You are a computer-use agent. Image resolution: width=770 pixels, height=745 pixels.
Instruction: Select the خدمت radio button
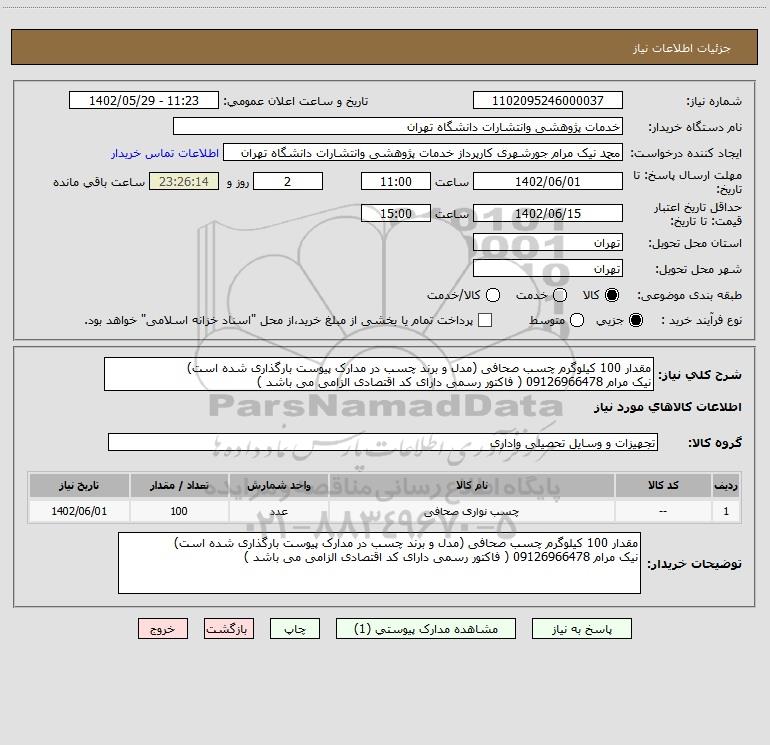(x=560, y=295)
